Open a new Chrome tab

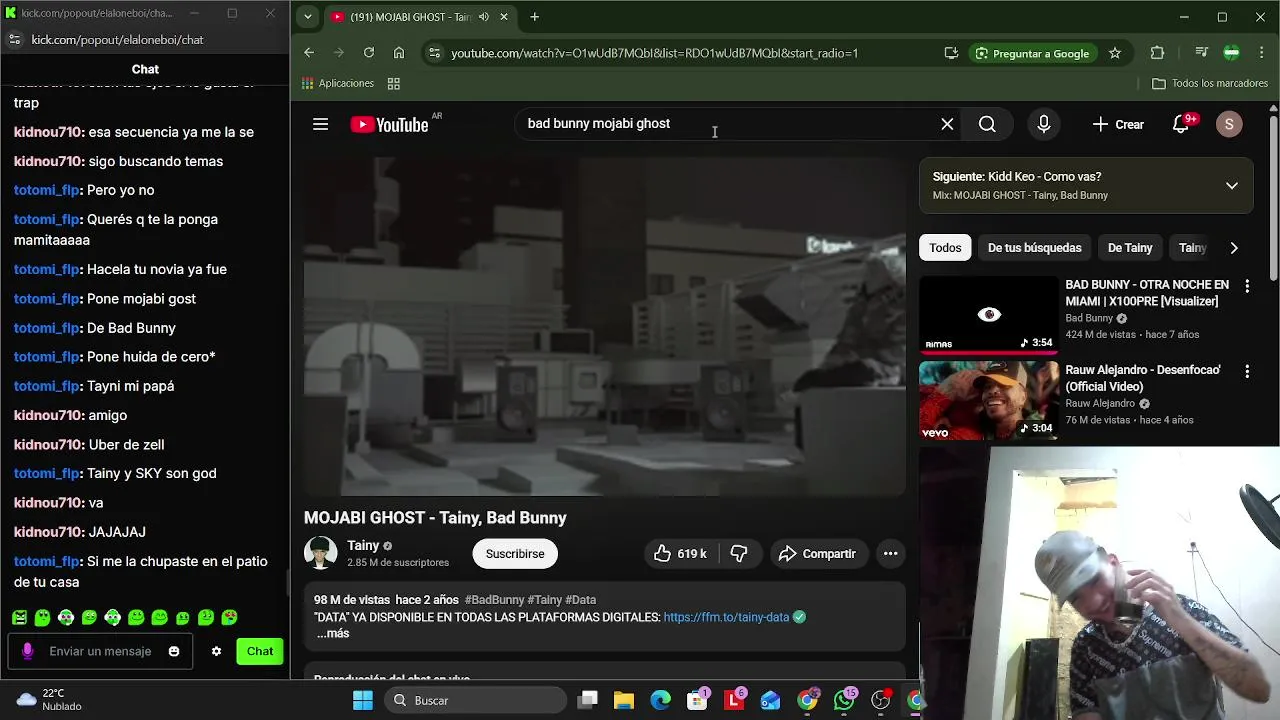(535, 17)
